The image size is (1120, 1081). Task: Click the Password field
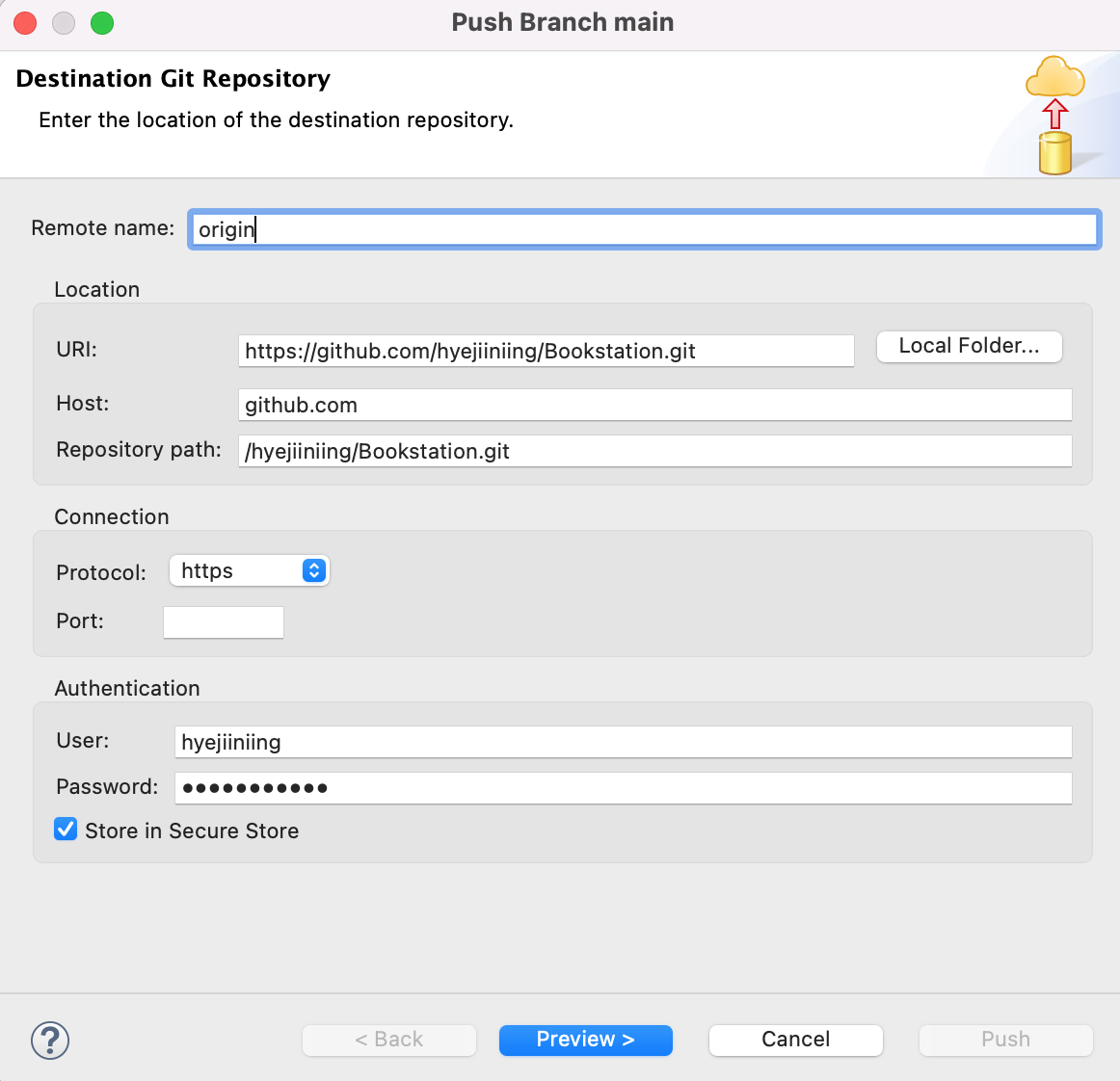(x=623, y=788)
